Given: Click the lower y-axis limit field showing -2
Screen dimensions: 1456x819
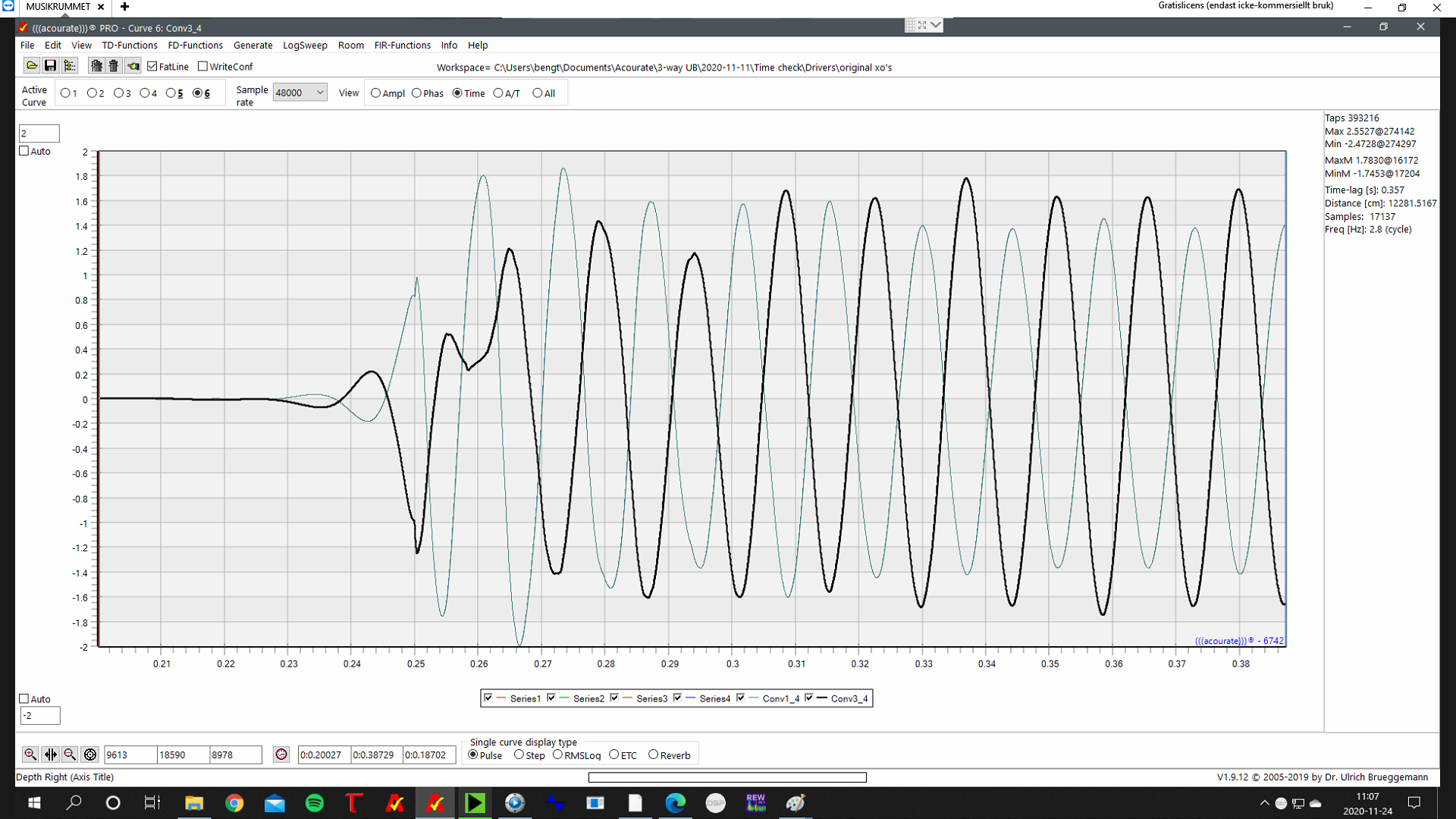Looking at the screenshot, I should [39, 716].
